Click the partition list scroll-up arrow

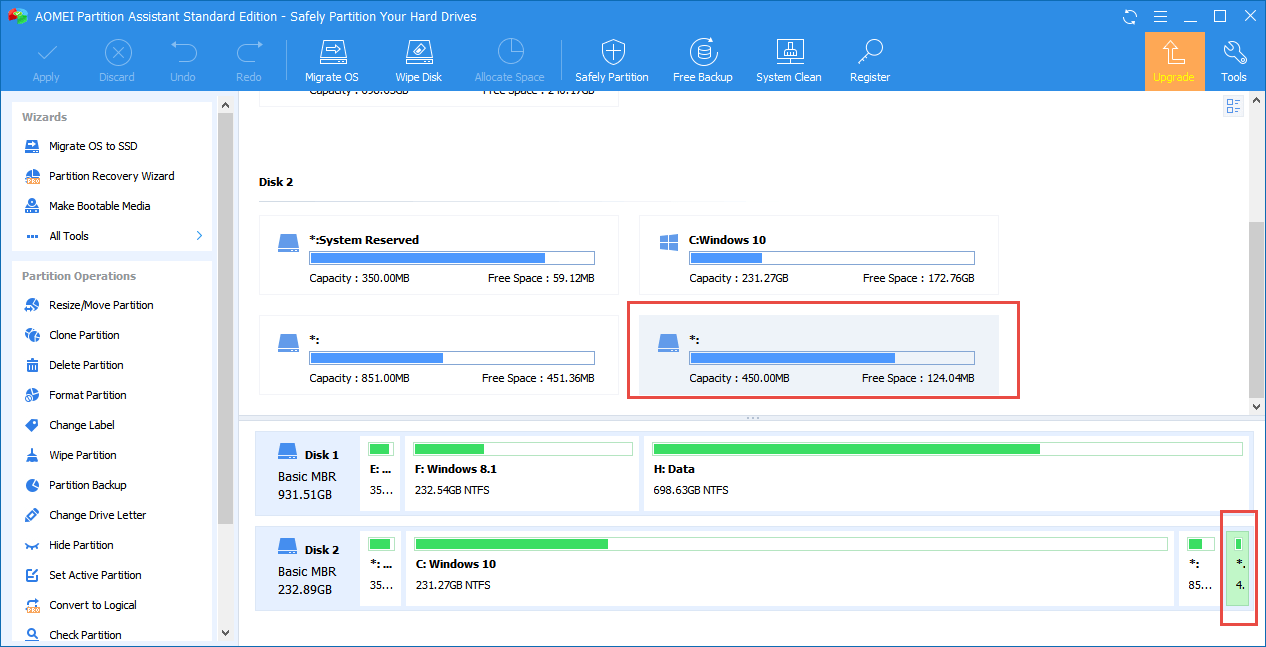coord(1257,100)
